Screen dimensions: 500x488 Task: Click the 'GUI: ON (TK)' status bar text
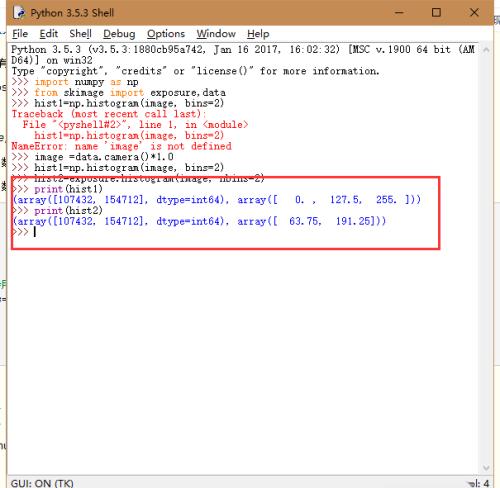[x=42, y=483]
